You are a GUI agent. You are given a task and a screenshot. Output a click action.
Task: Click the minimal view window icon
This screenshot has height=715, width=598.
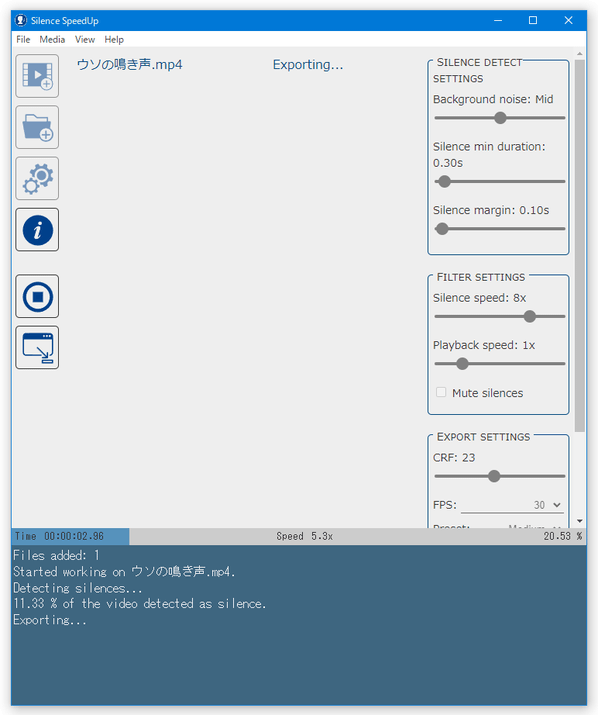tap(37, 347)
